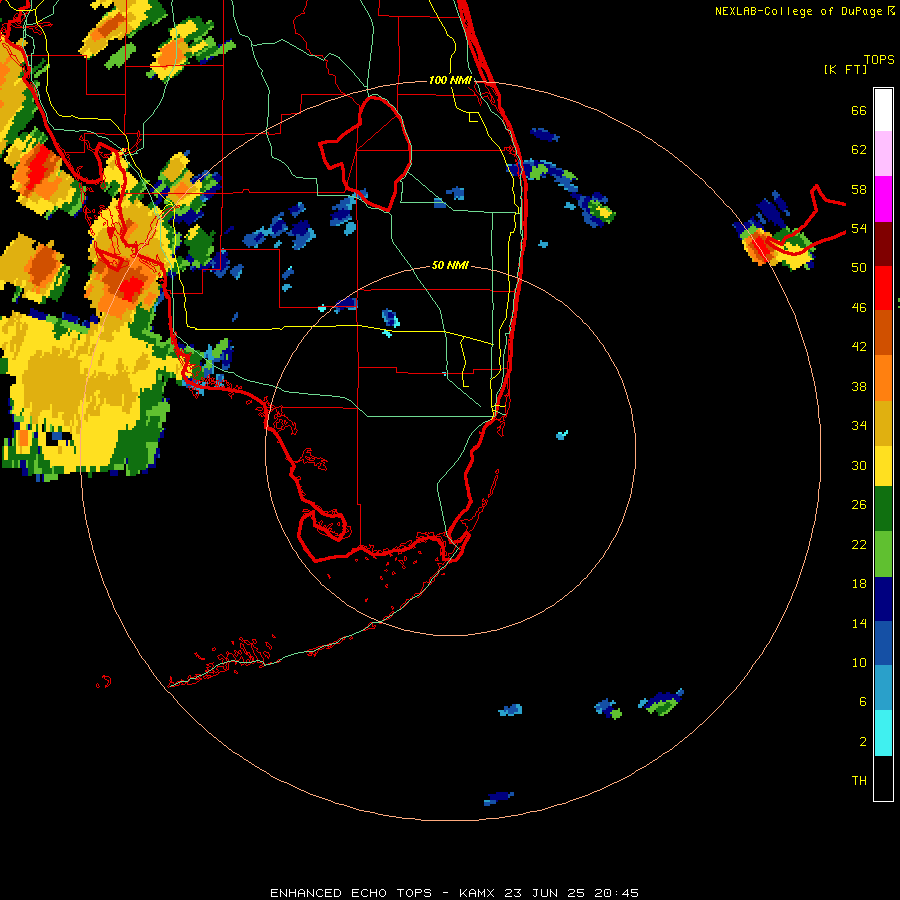900x900 pixels.
Task: Click the navy blue legend swatch
Action: click(883, 599)
